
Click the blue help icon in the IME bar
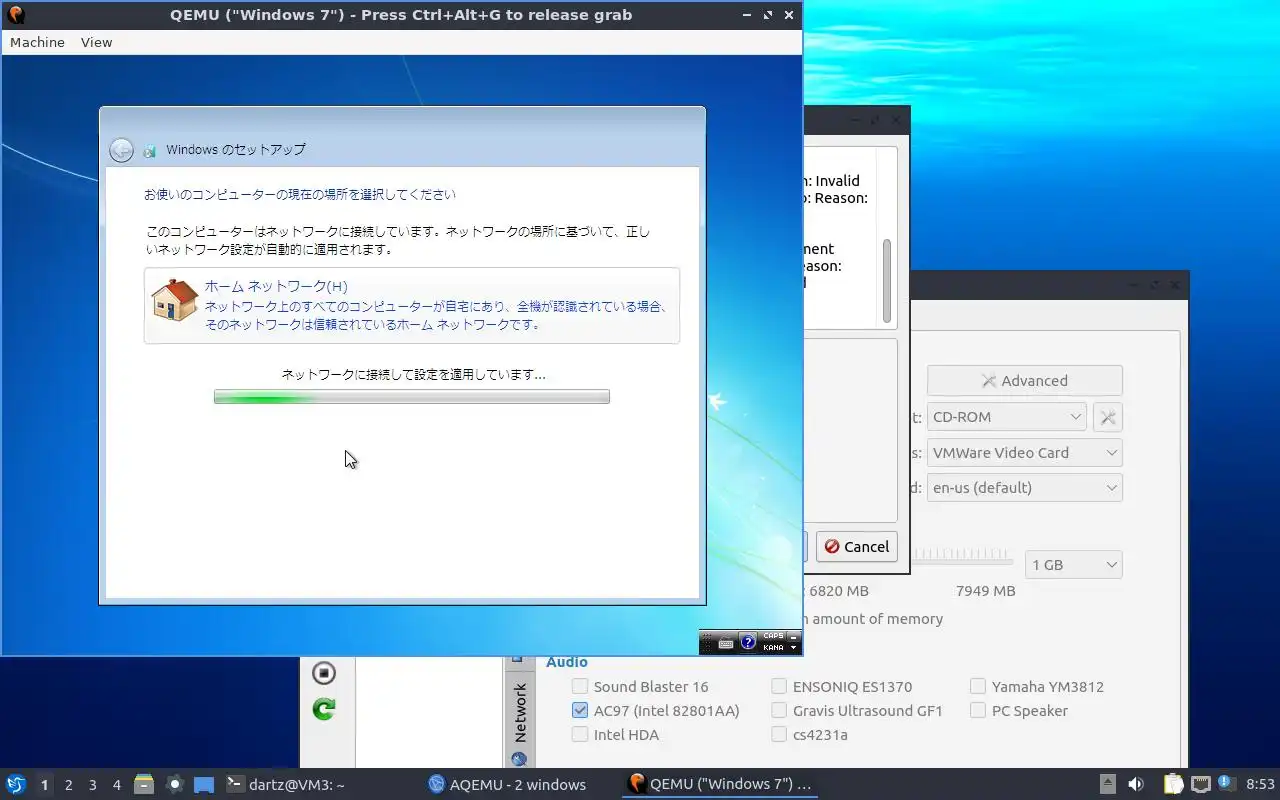(748, 642)
